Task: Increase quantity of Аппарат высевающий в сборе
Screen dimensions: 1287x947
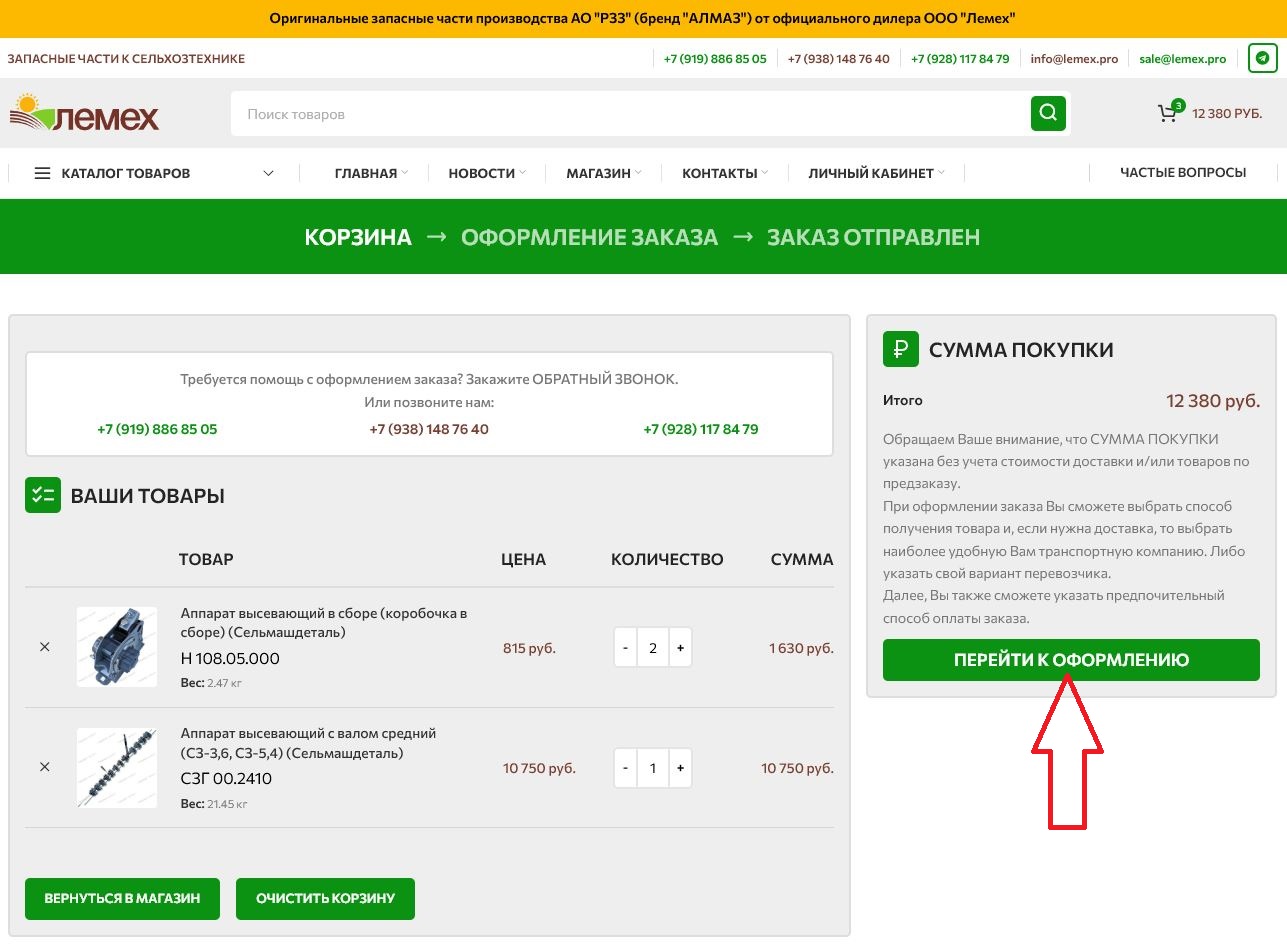Action: point(680,647)
